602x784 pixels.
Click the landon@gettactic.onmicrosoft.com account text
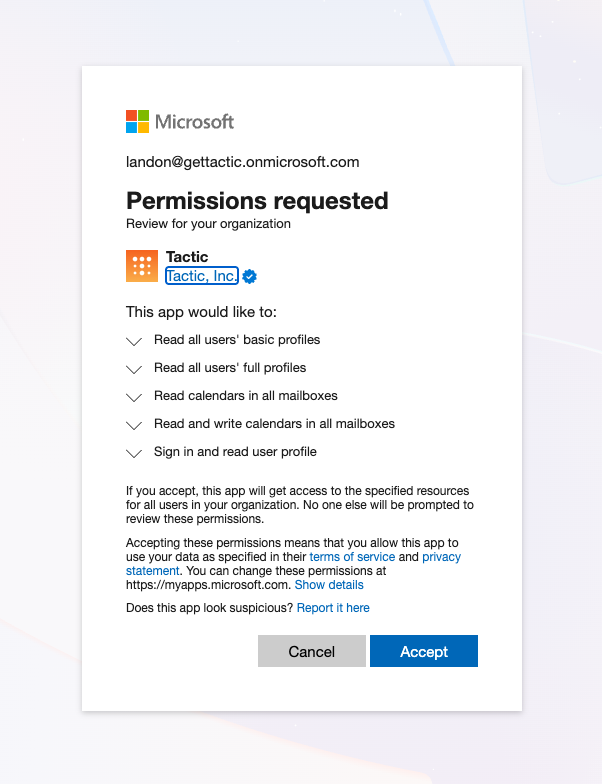(242, 162)
